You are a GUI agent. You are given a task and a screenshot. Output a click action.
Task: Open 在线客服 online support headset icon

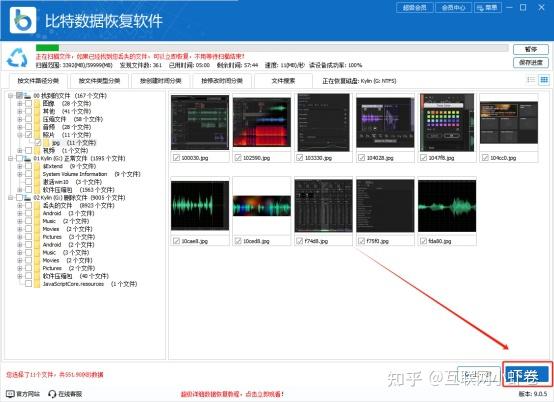click(x=52, y=394)
